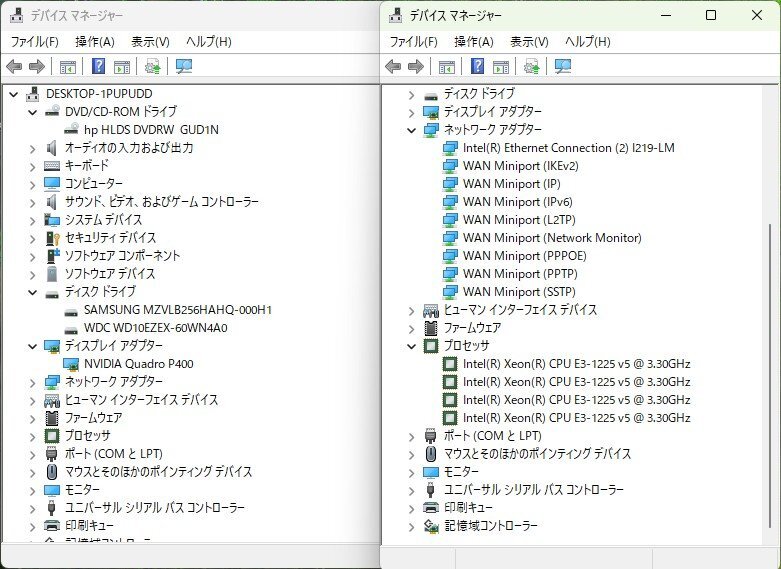Expand プロセッサ in left window
Screen dimensions: 781x569
(33, 436)
